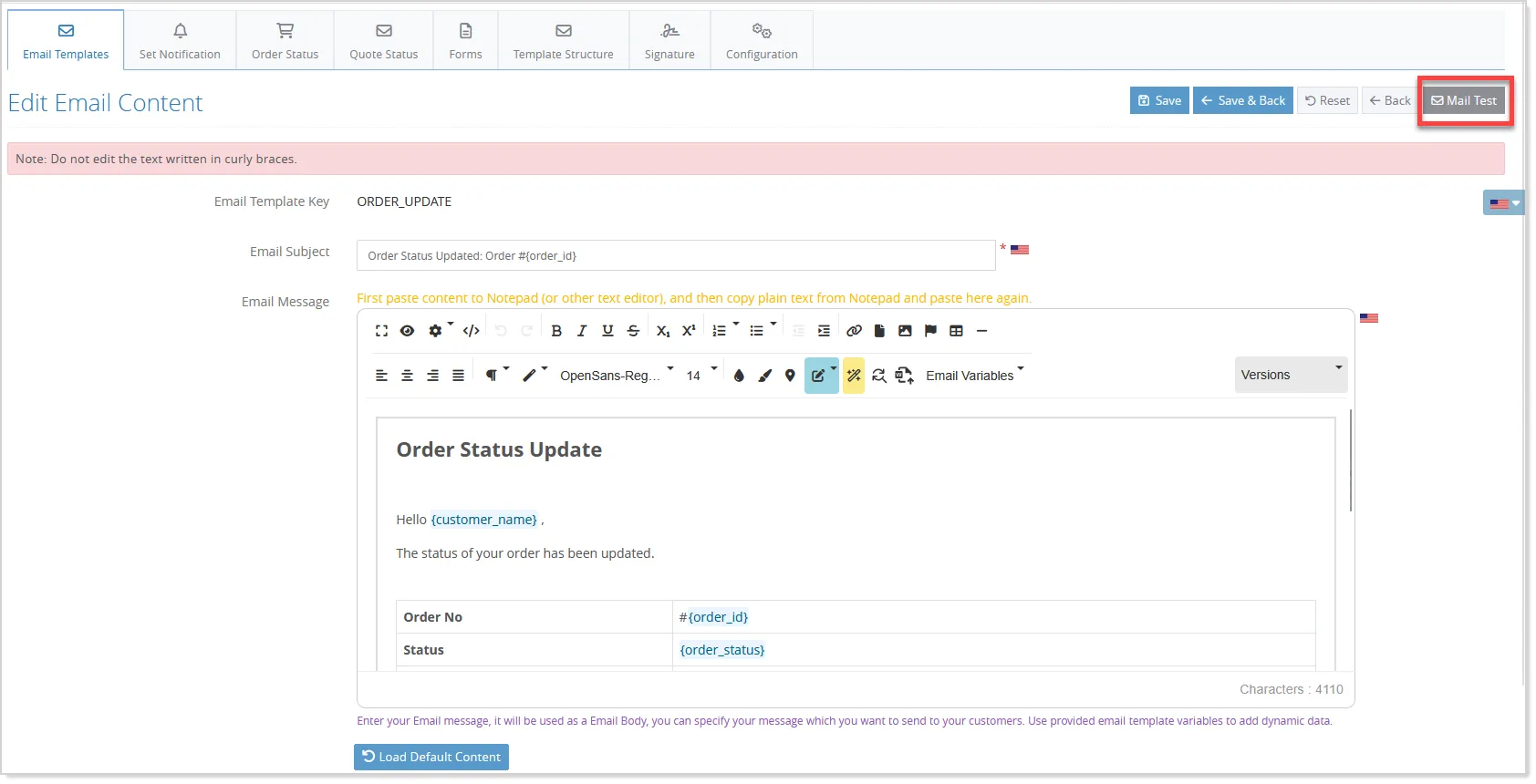
Task: Click the blue edit pencil-square icon
Action: [x=821, y=376]
